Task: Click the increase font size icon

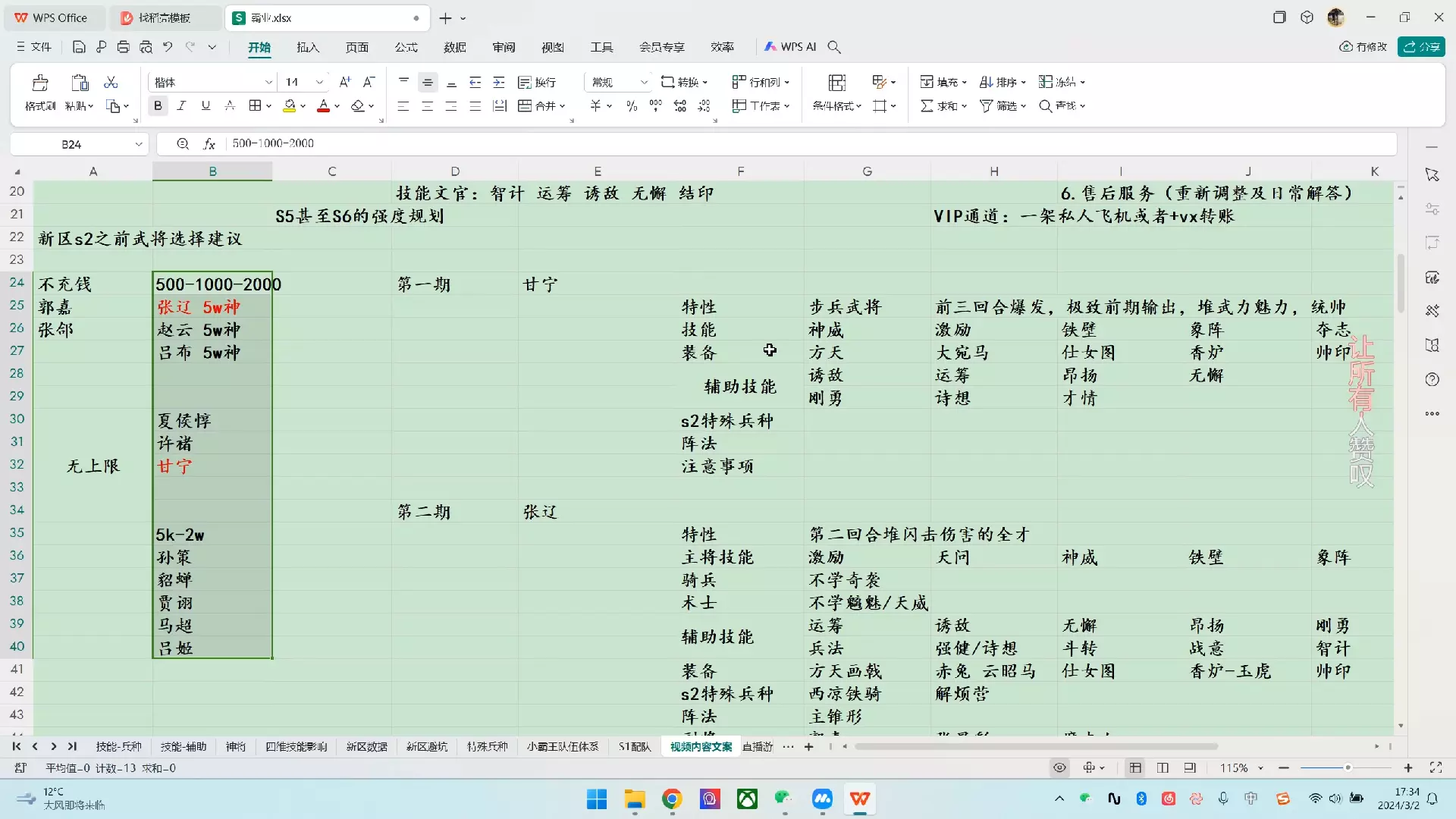Action: point(345,82)
